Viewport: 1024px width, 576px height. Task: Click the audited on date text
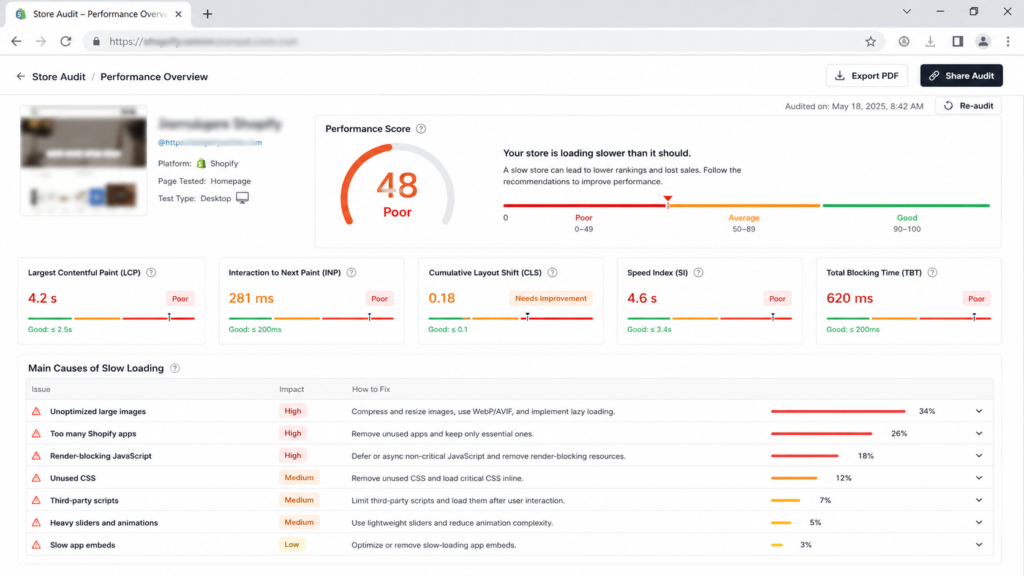click(x=854, y=106)
